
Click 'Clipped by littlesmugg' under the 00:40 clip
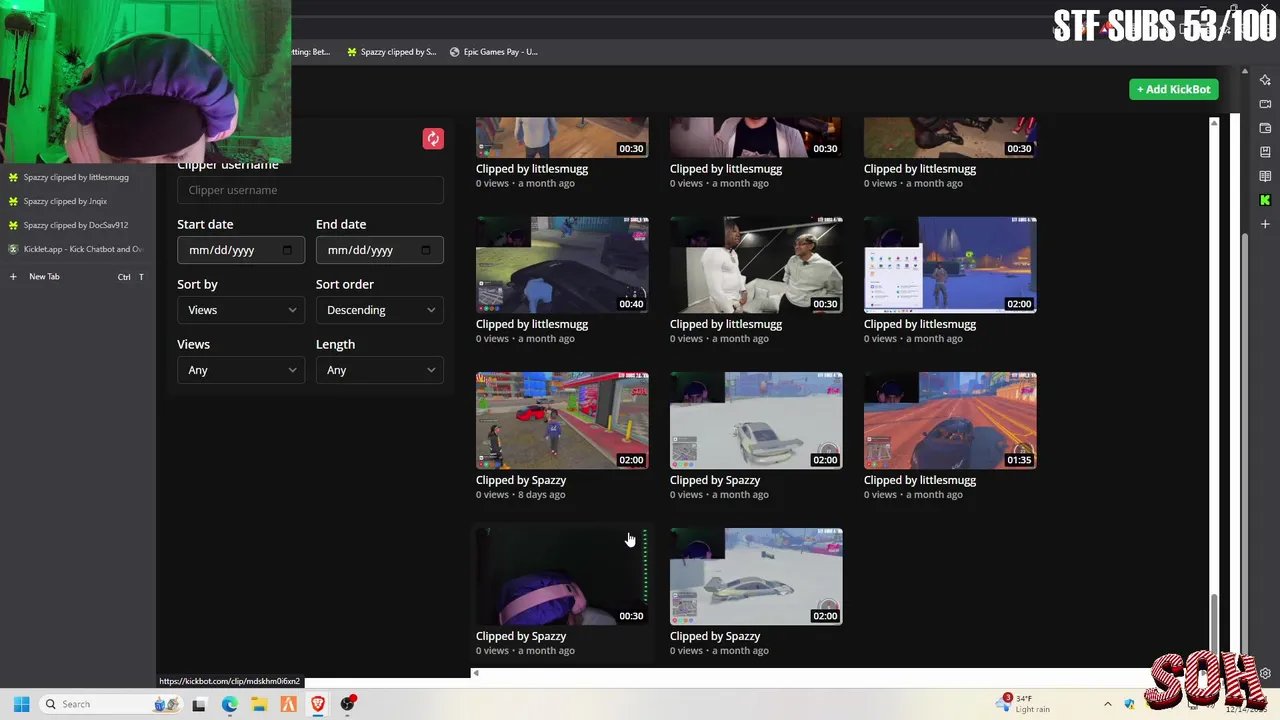pos(532,324)
